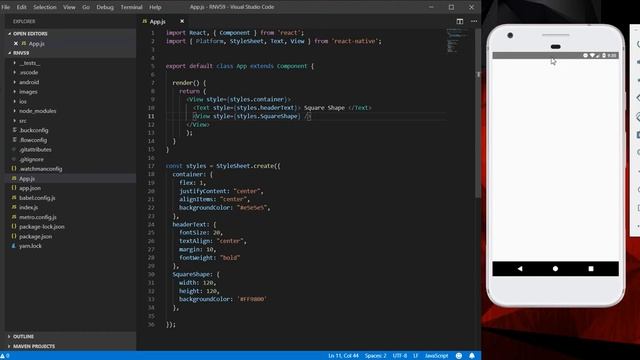This screenshot has width=640, height=360.
Task: Change the JavaScript language mode
Action: [436, 356]
